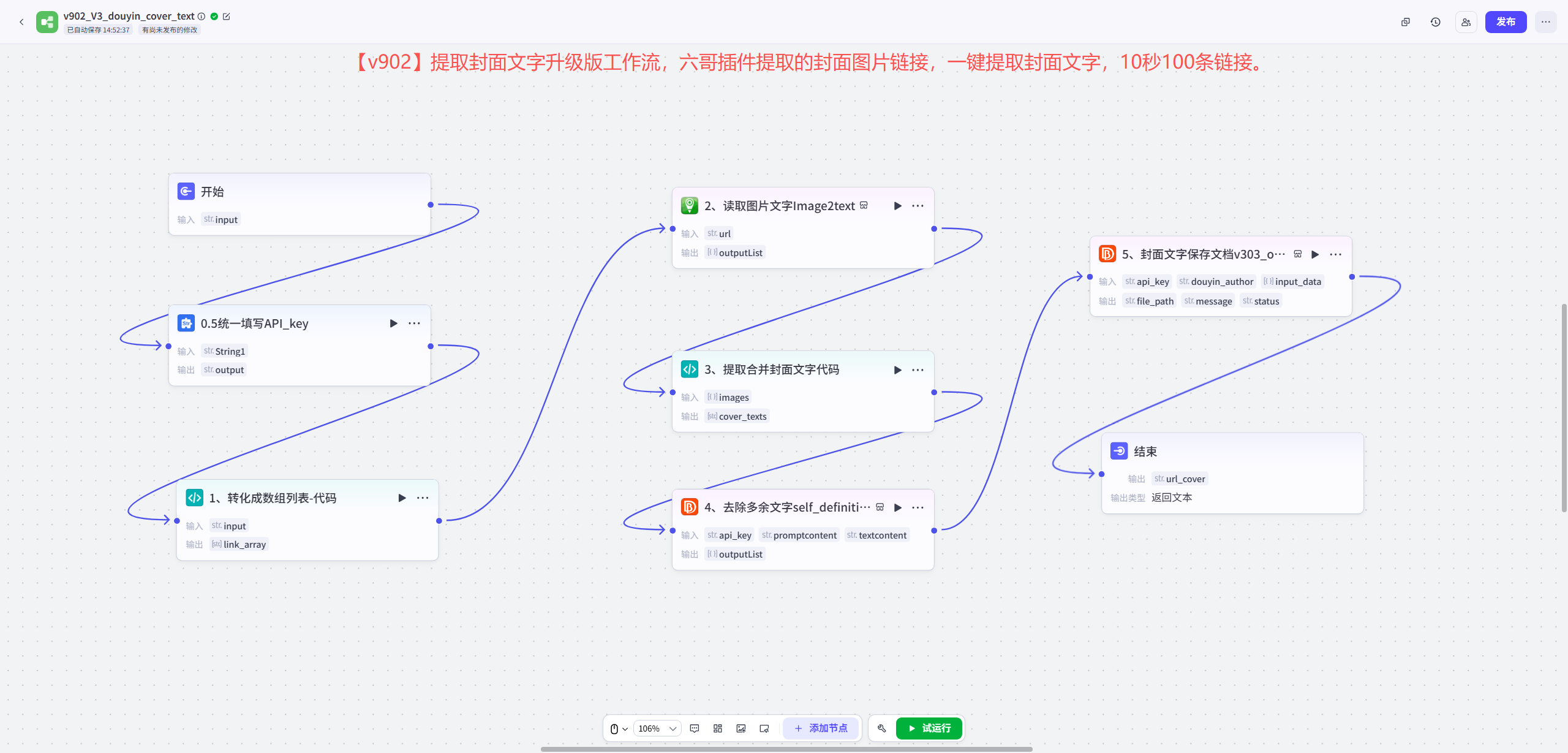
Task: Open options menu of 转化成数组列表 node
Action: coord(423,498)
